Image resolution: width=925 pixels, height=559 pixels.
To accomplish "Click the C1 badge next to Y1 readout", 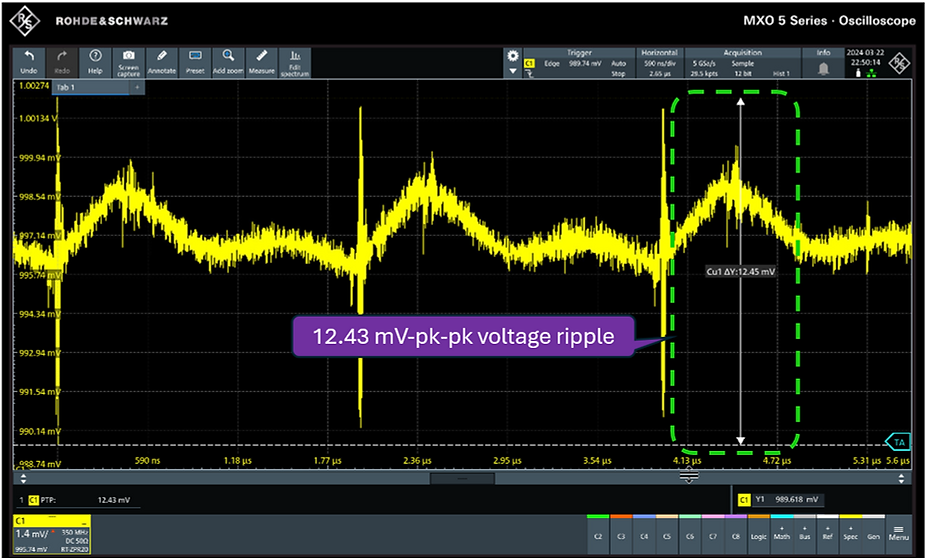I will 744,500.
